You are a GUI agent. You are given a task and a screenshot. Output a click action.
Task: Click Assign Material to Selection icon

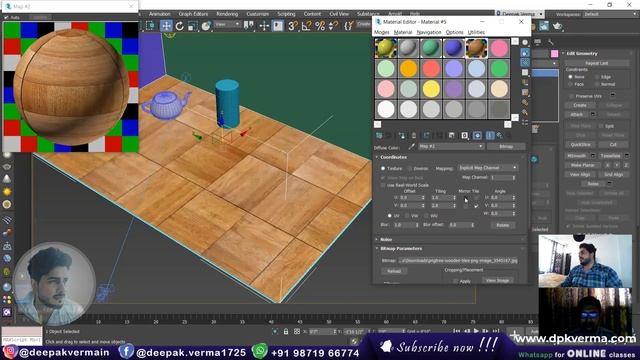402,136
